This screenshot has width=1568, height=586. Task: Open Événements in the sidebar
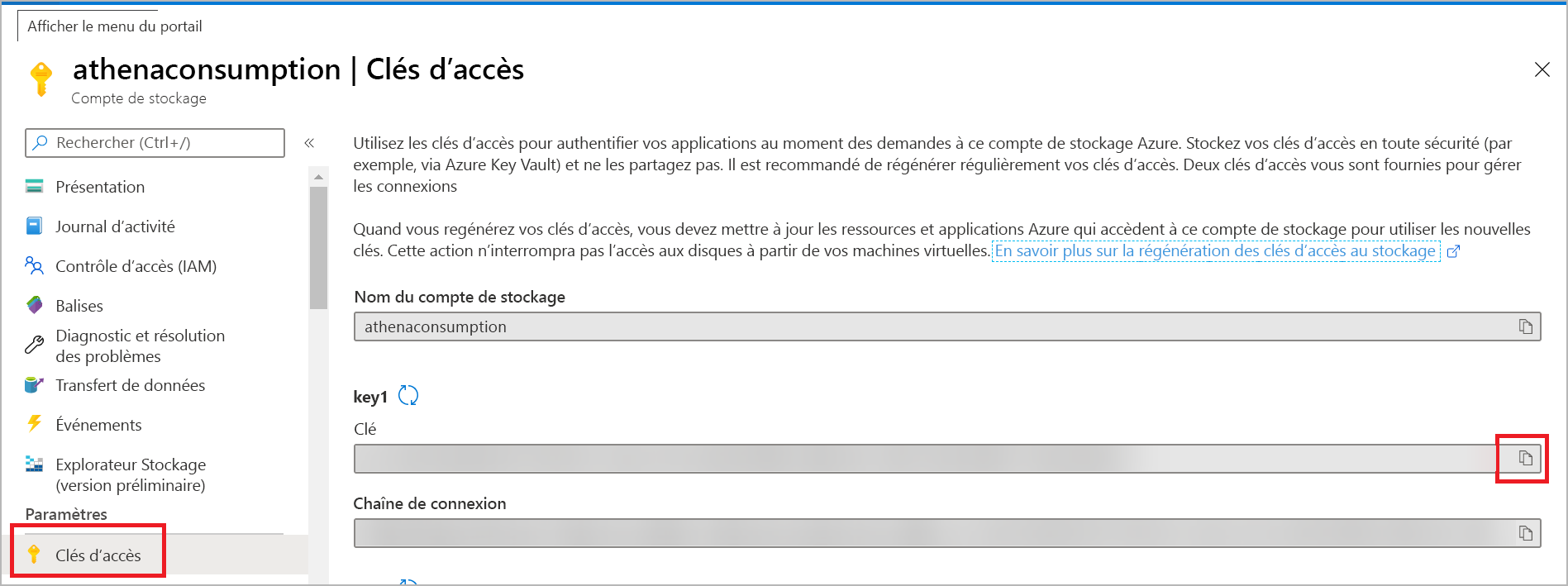coord(98,425)
